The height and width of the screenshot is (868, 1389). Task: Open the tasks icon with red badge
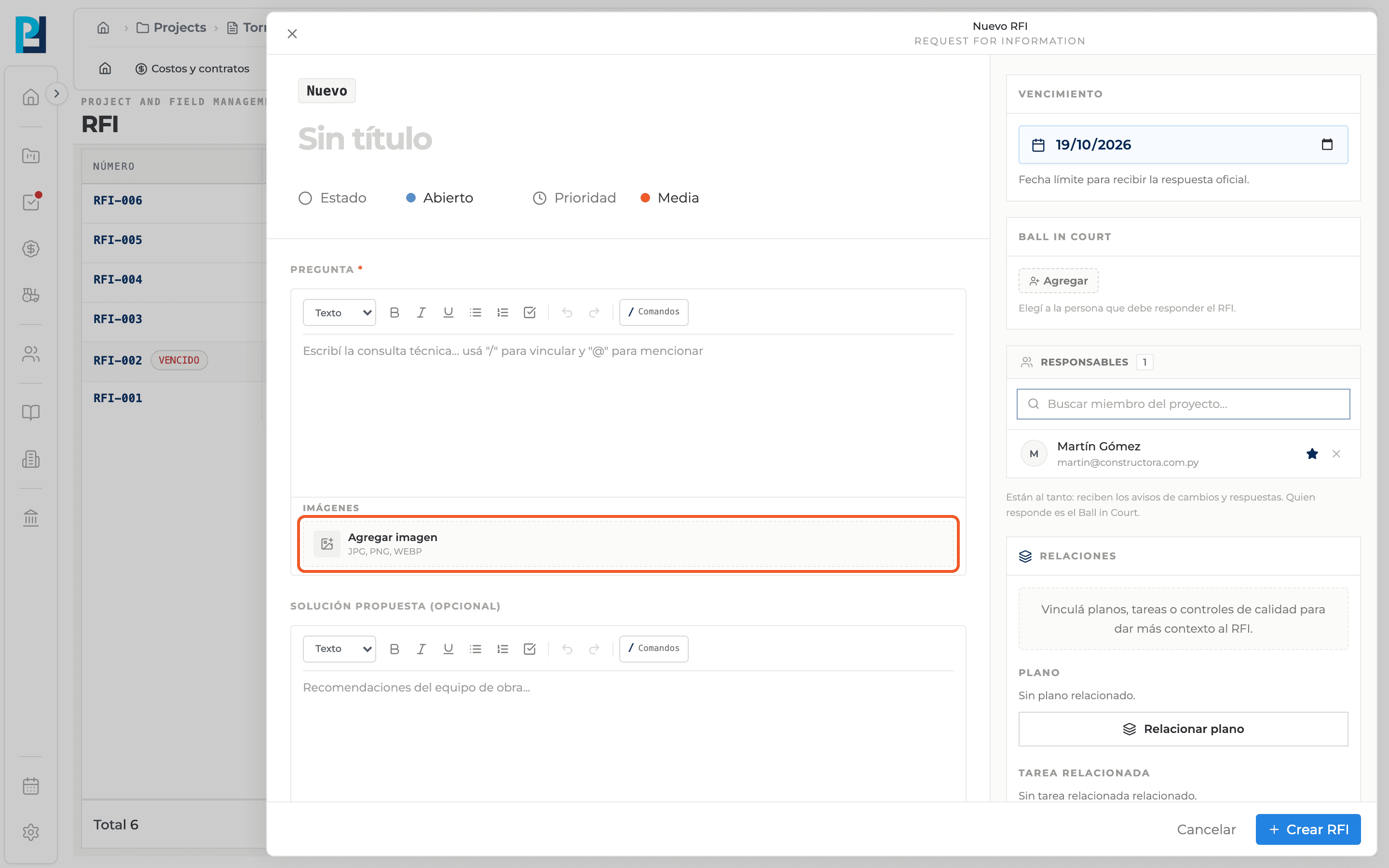click(31, 202)
